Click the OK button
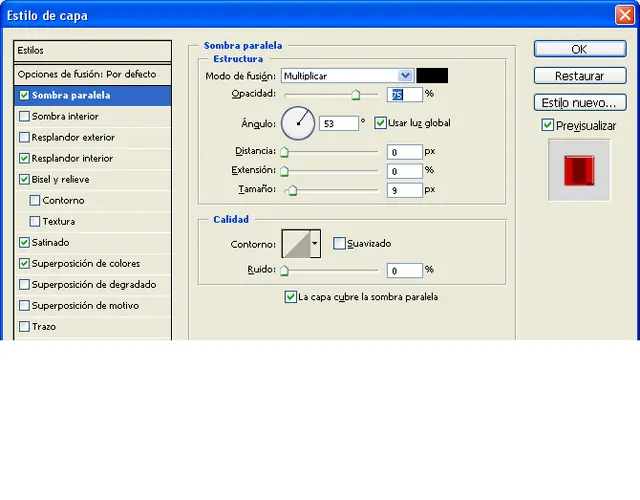 tap(580, 49)
